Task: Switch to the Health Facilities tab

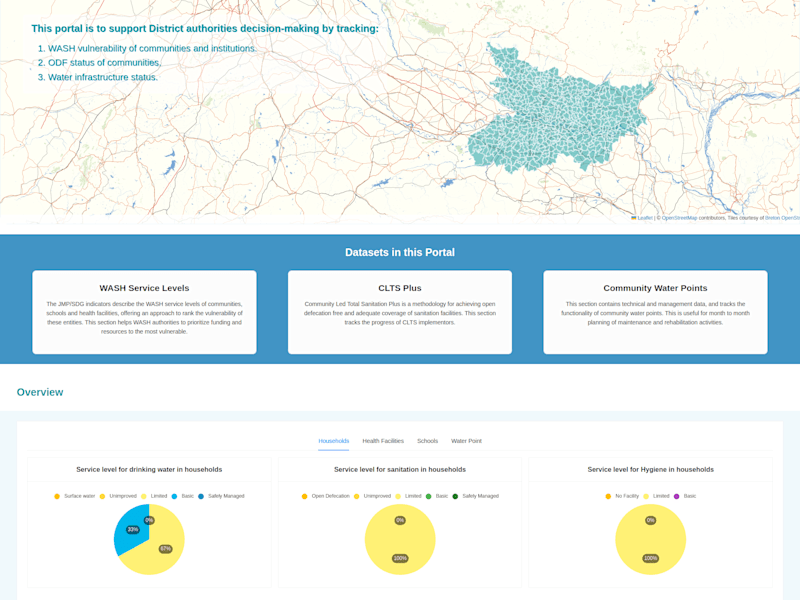Action: [383, 441]
